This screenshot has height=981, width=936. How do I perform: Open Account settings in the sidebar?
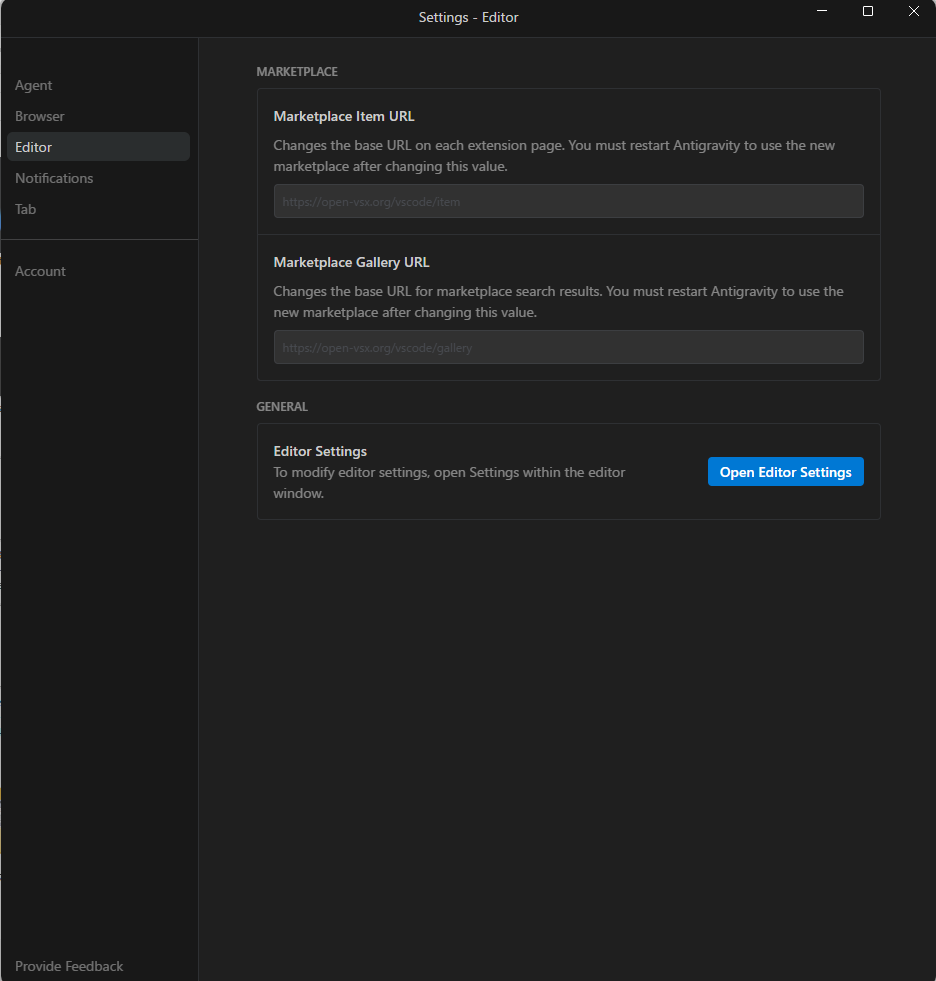(41, 271)
